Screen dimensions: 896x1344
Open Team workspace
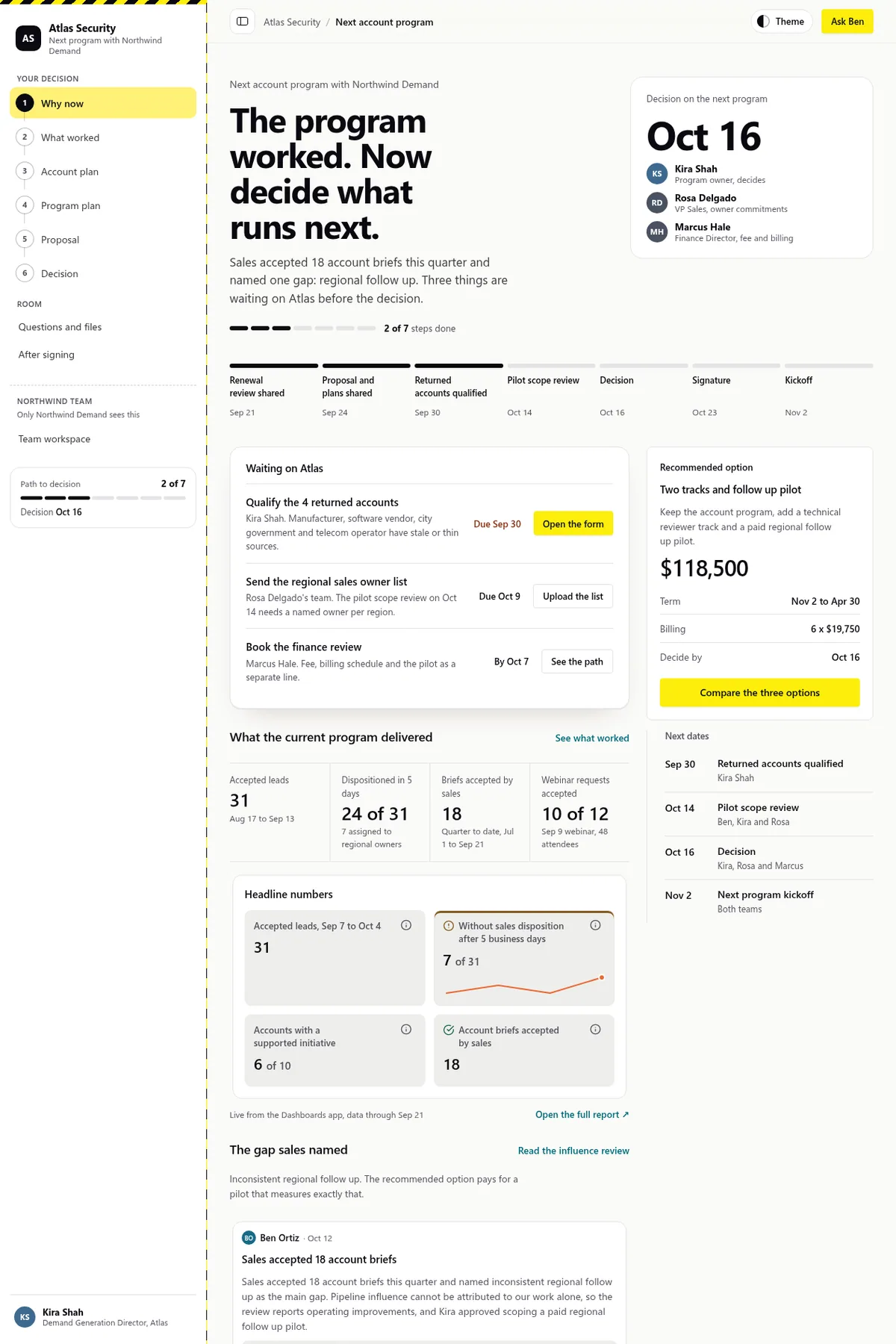[x=103, y=439]
